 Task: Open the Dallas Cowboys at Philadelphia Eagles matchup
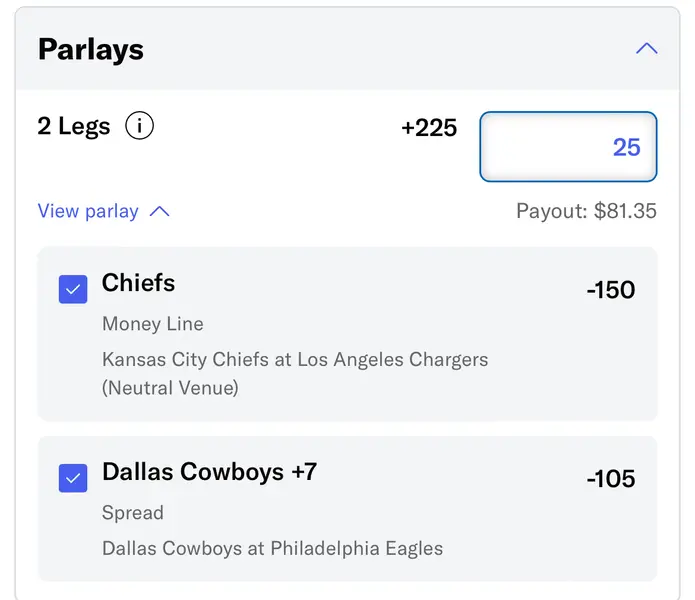272,548
